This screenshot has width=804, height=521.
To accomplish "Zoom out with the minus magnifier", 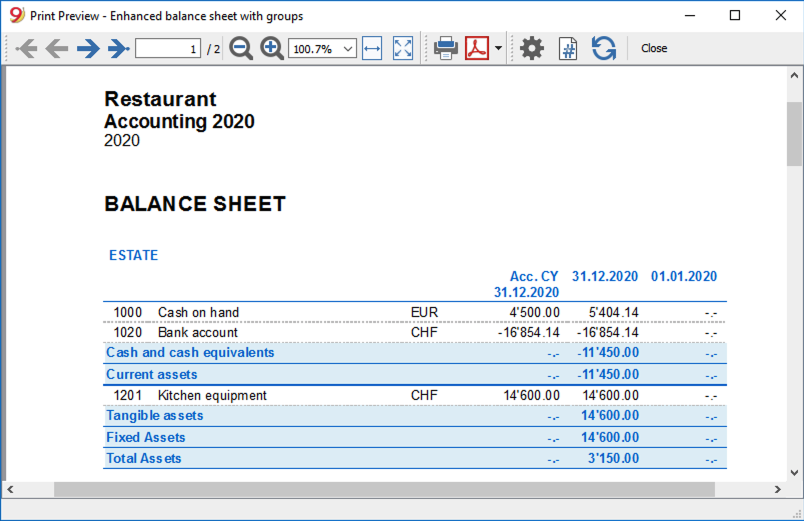I will (240, 49).
